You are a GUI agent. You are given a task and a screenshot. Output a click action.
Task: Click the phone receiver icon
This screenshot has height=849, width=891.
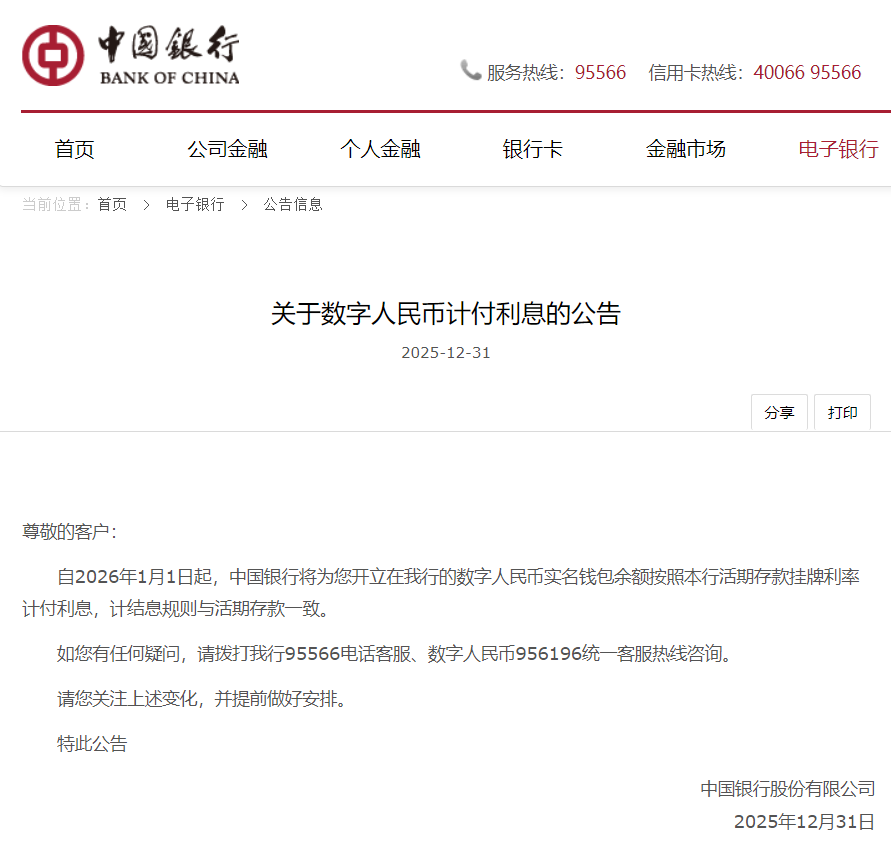(x=468, y=71)
